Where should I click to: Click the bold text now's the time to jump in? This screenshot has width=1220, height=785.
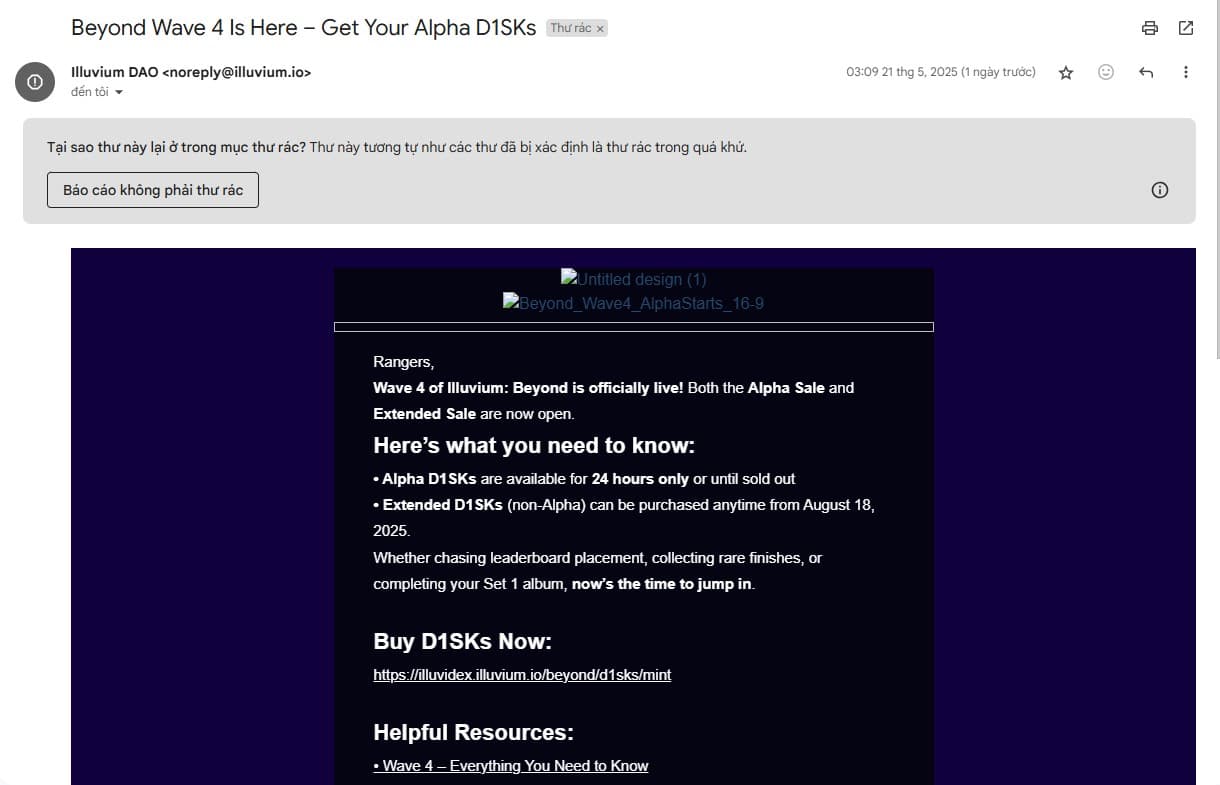[661, 584]
